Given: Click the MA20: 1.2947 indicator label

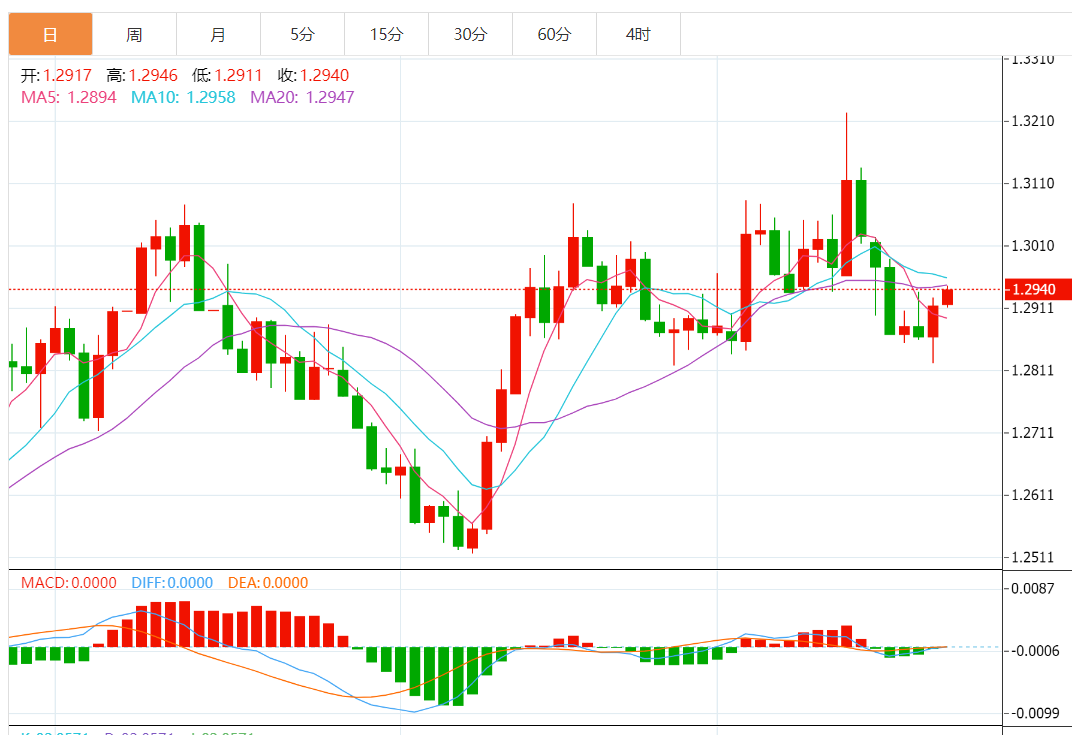Looking at the screenshot, I should tap(302, 97).
